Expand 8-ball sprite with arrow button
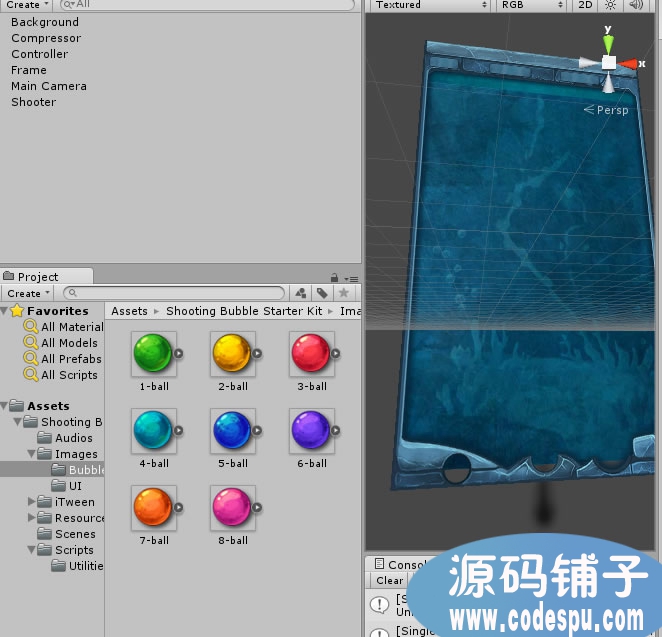Screen dimensions: 662x637 pos(257,507)
